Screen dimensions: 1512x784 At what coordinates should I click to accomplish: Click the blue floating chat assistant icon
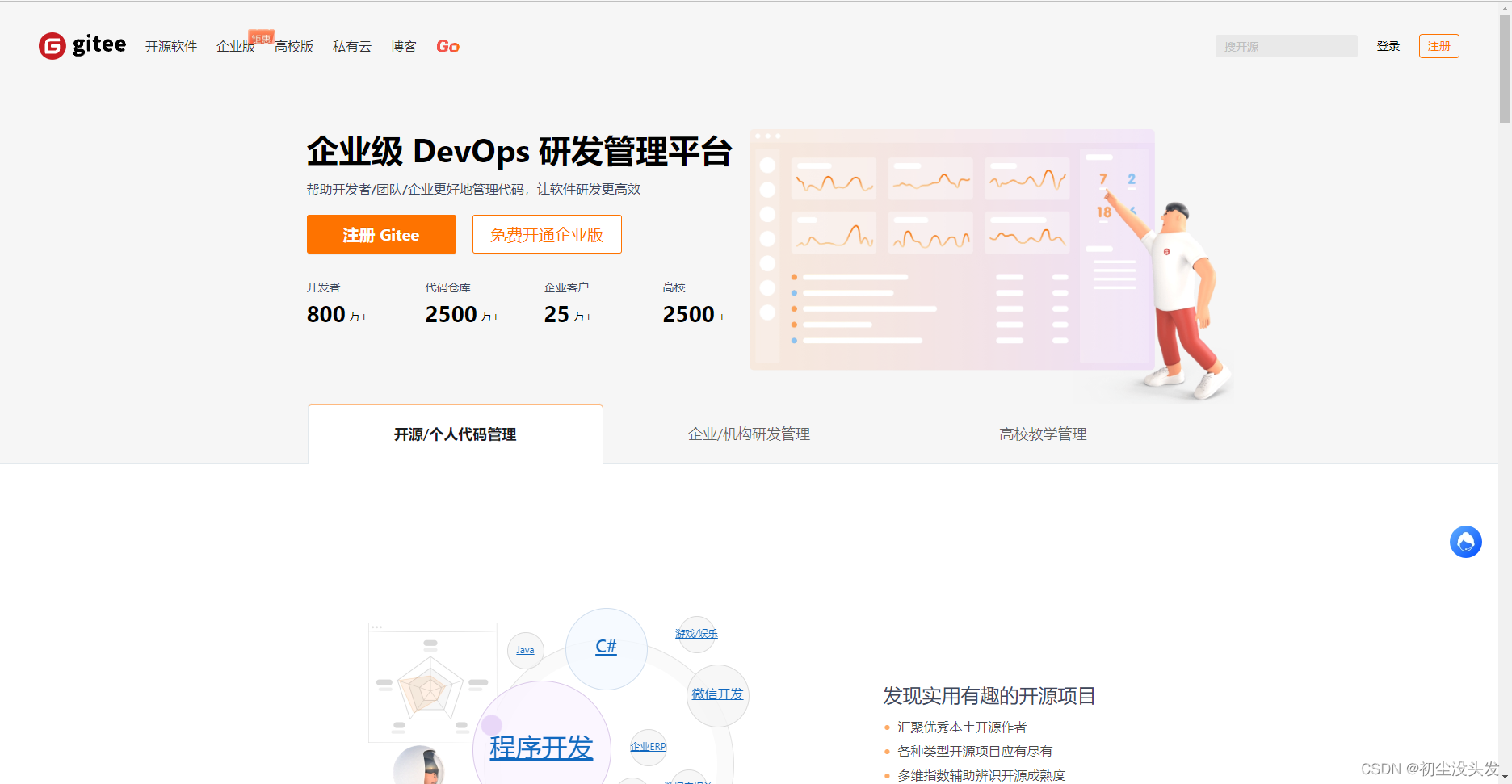click(x=1466, y=542)
